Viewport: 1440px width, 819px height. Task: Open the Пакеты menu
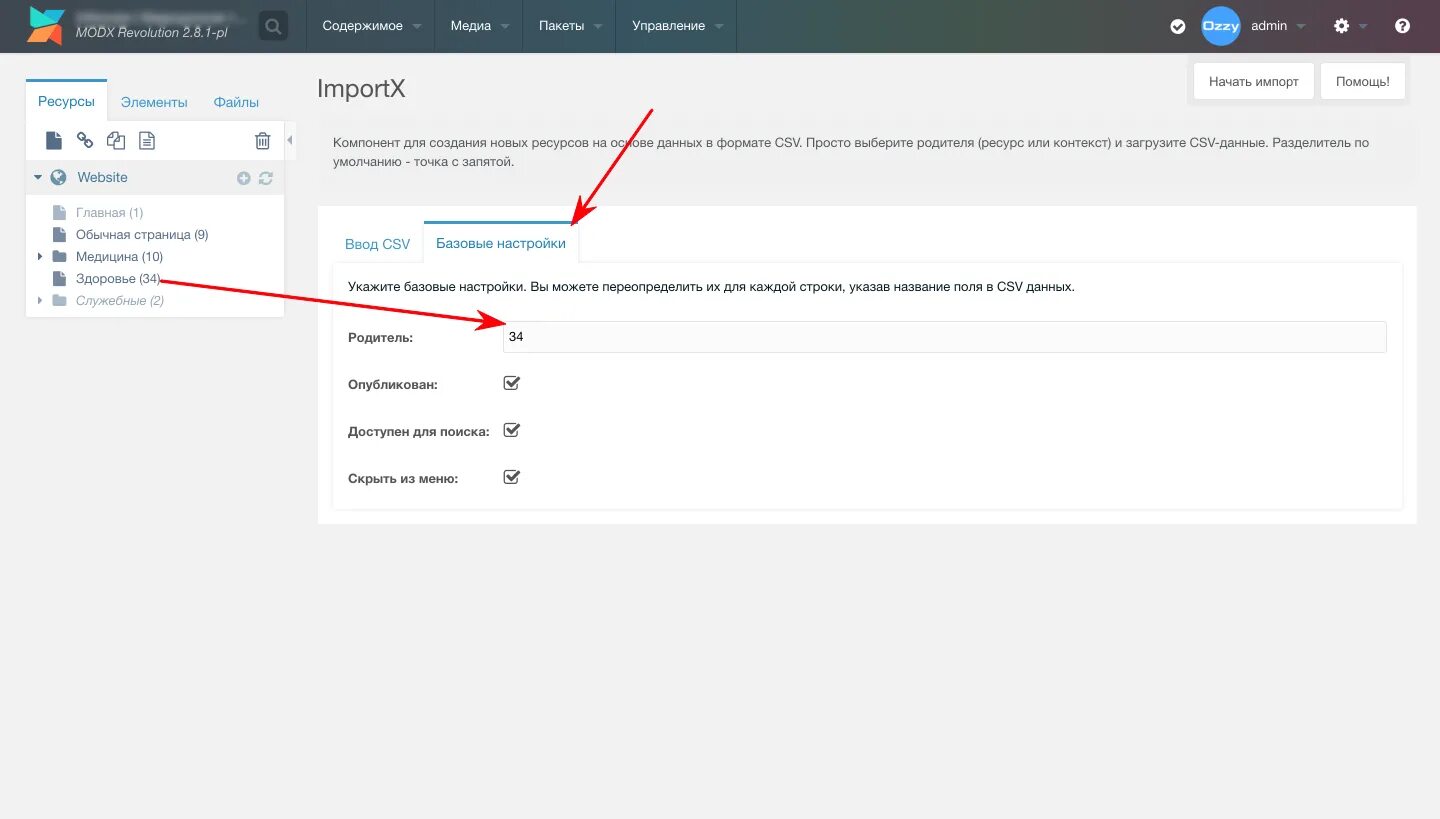click(561, 26)
